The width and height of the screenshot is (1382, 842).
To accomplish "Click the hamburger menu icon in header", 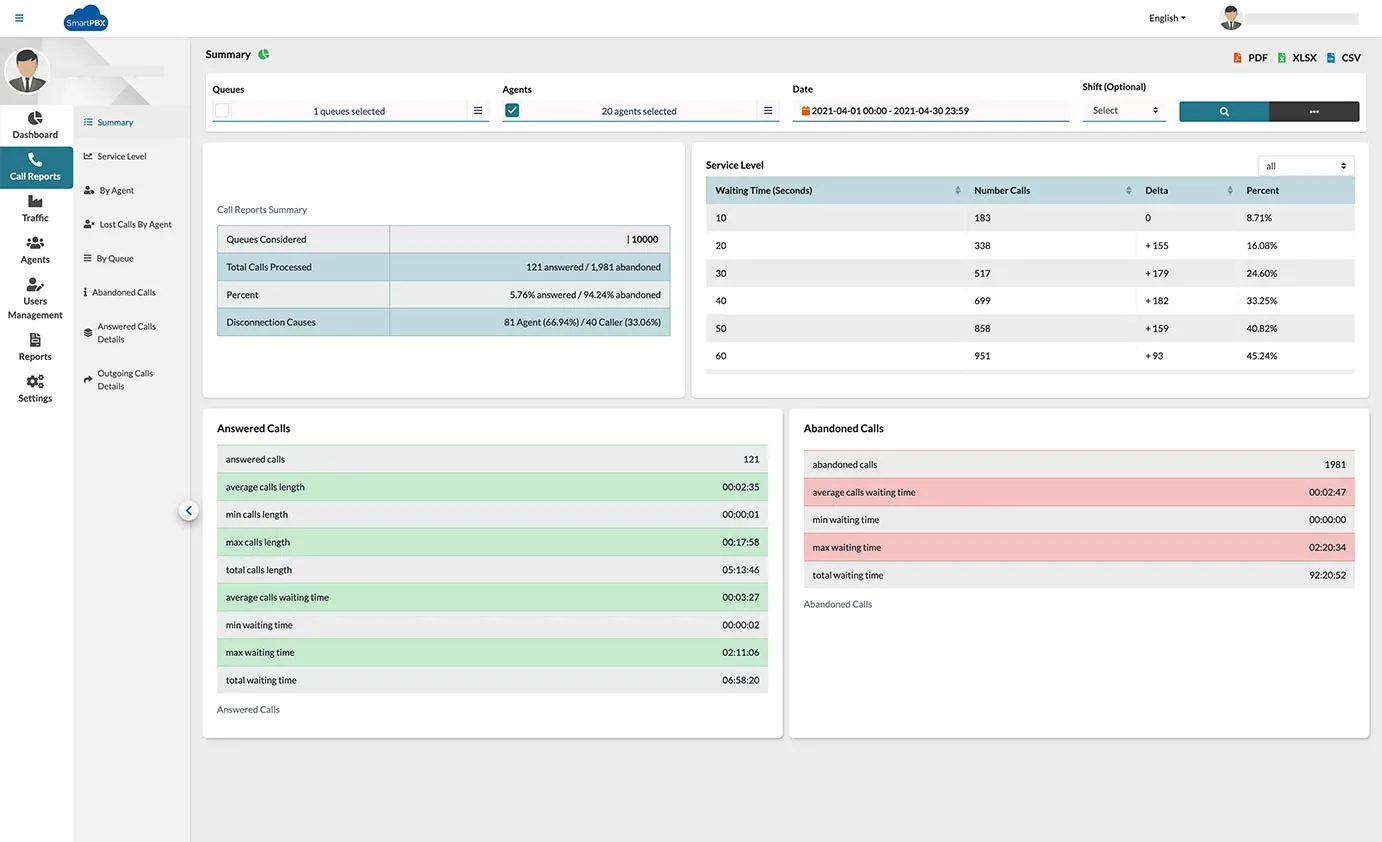I will [19, 18].
